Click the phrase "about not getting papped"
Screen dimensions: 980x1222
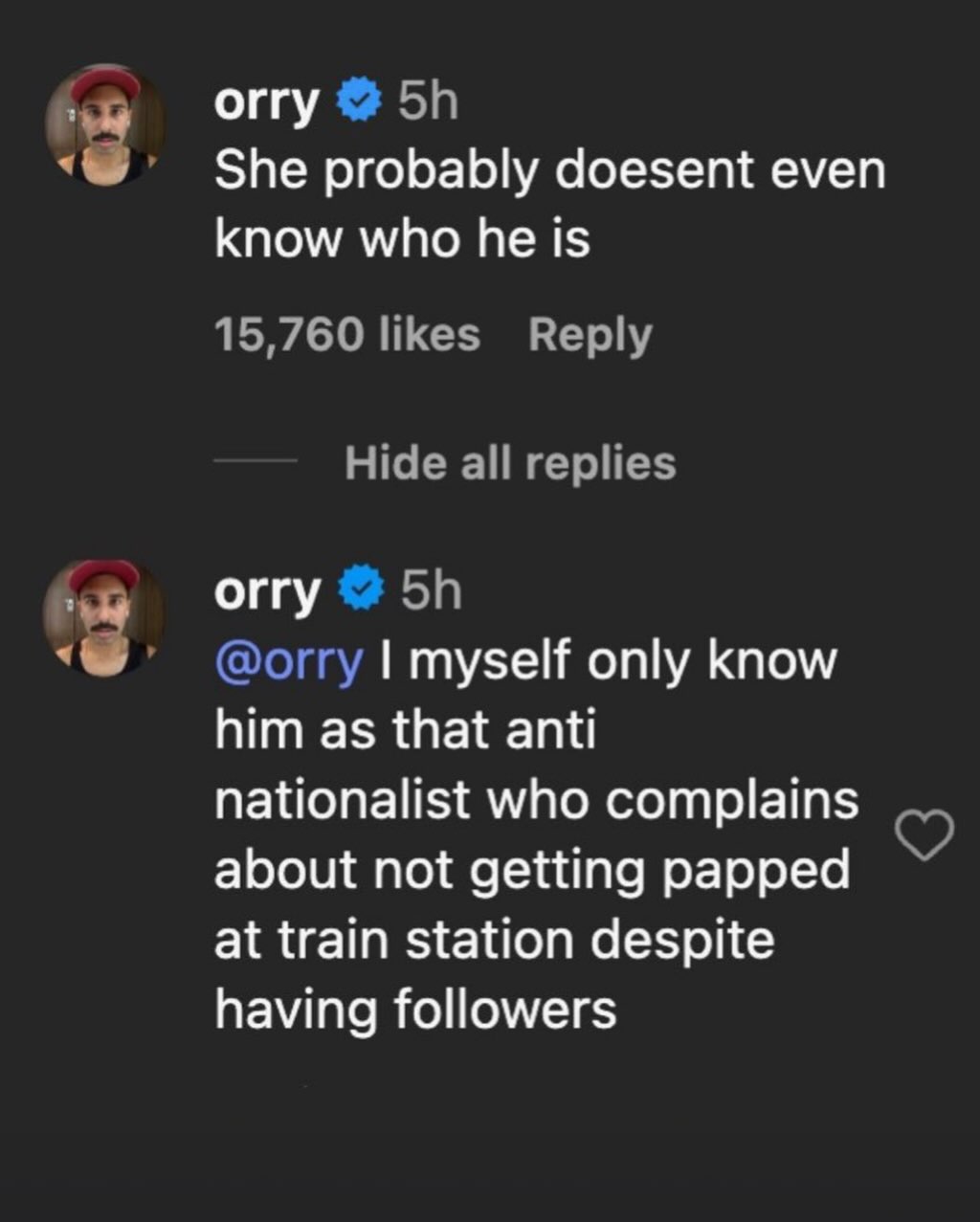(531, 871)
